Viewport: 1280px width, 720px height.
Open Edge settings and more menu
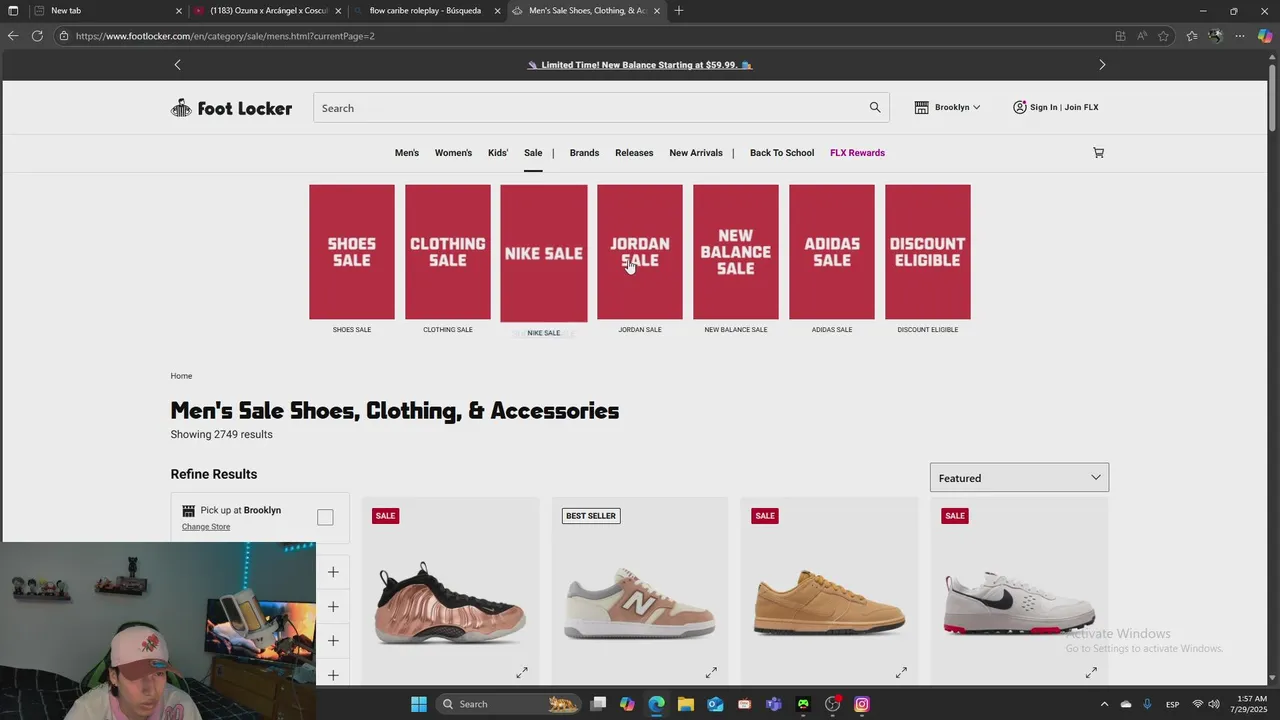[x=1240, y=36]
